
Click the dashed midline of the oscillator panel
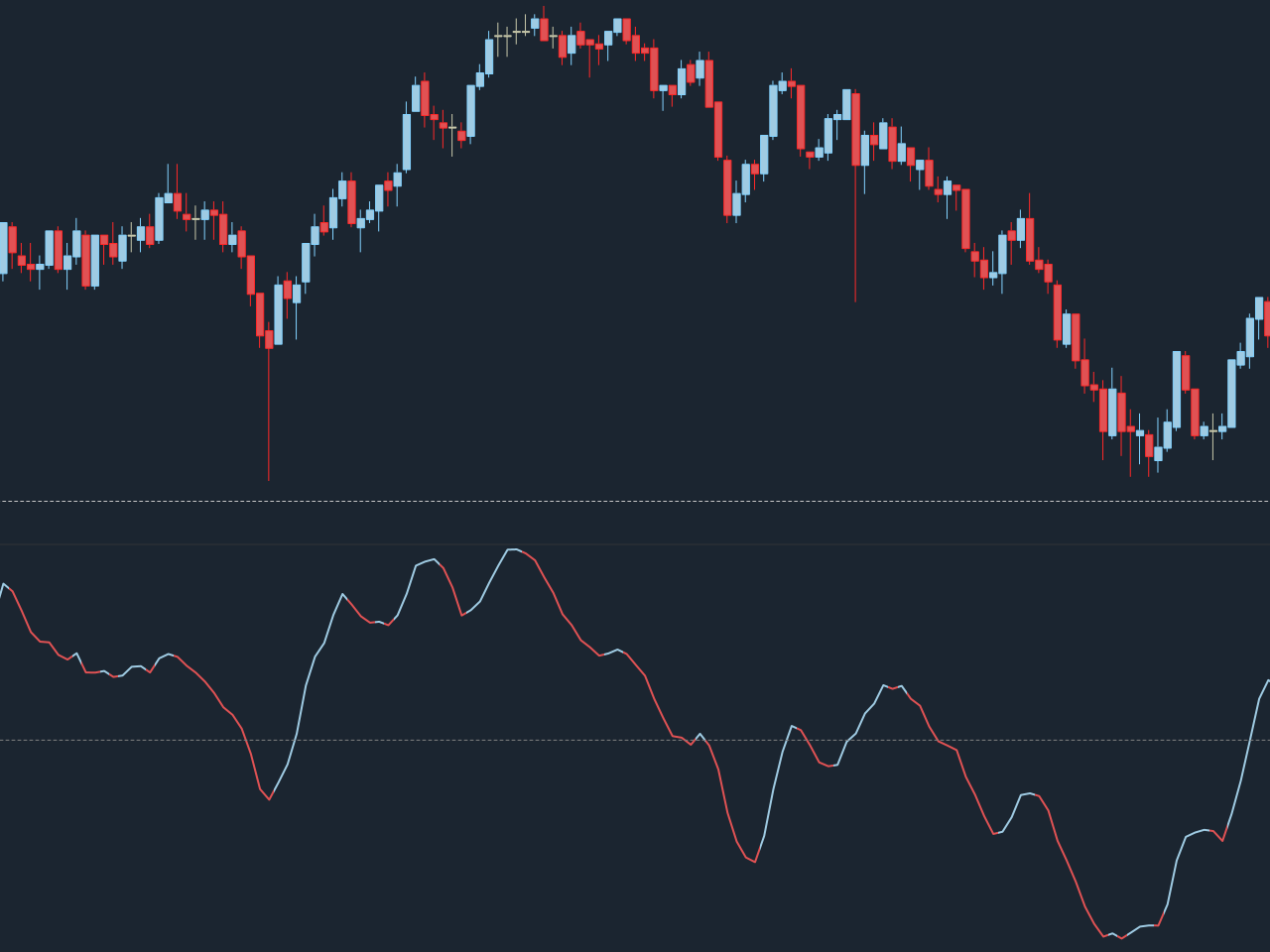[x=635, y=740]
